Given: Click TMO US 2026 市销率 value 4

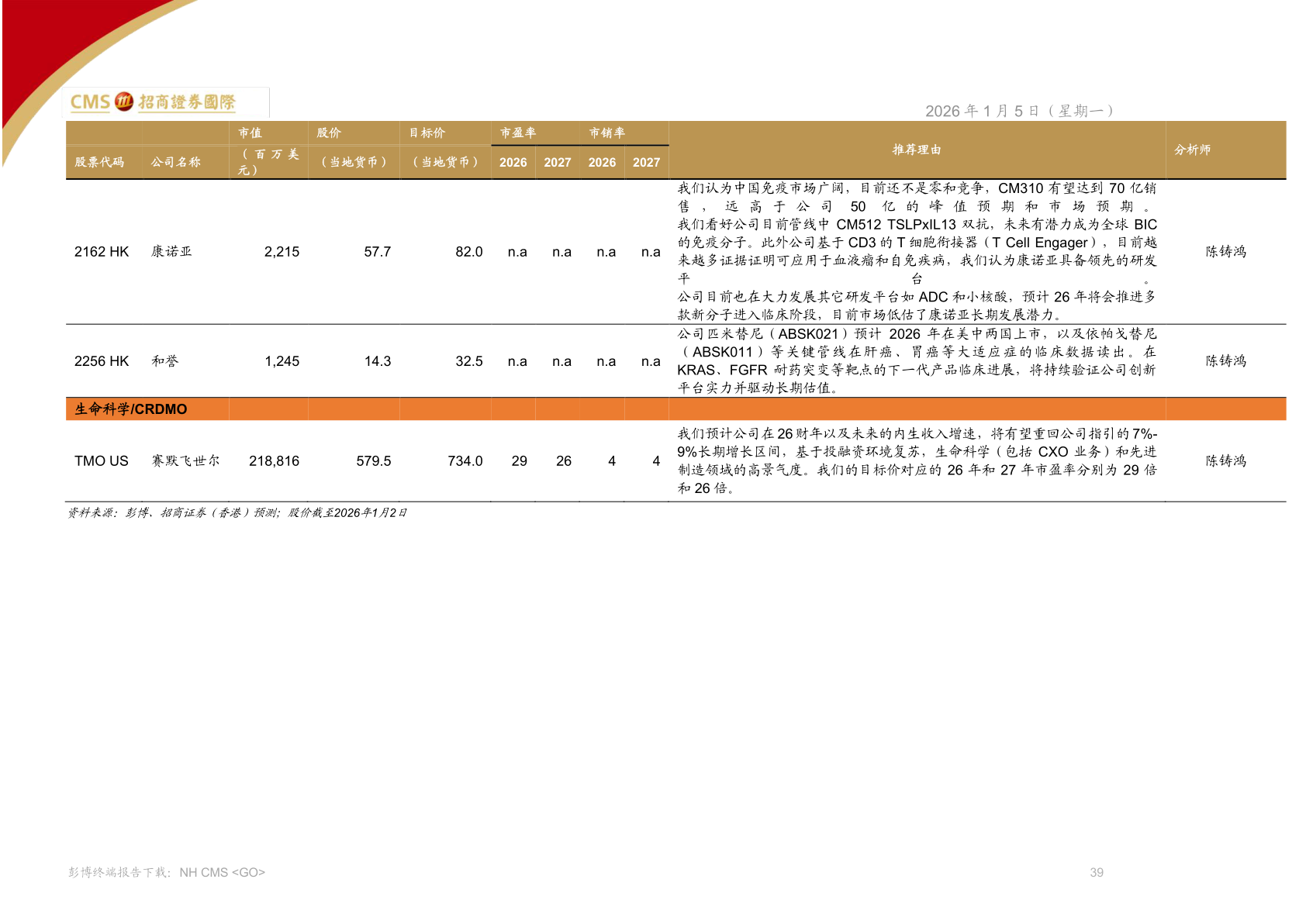Looking at the screenshot, I should pyautogui.click(x=612, y=461).
